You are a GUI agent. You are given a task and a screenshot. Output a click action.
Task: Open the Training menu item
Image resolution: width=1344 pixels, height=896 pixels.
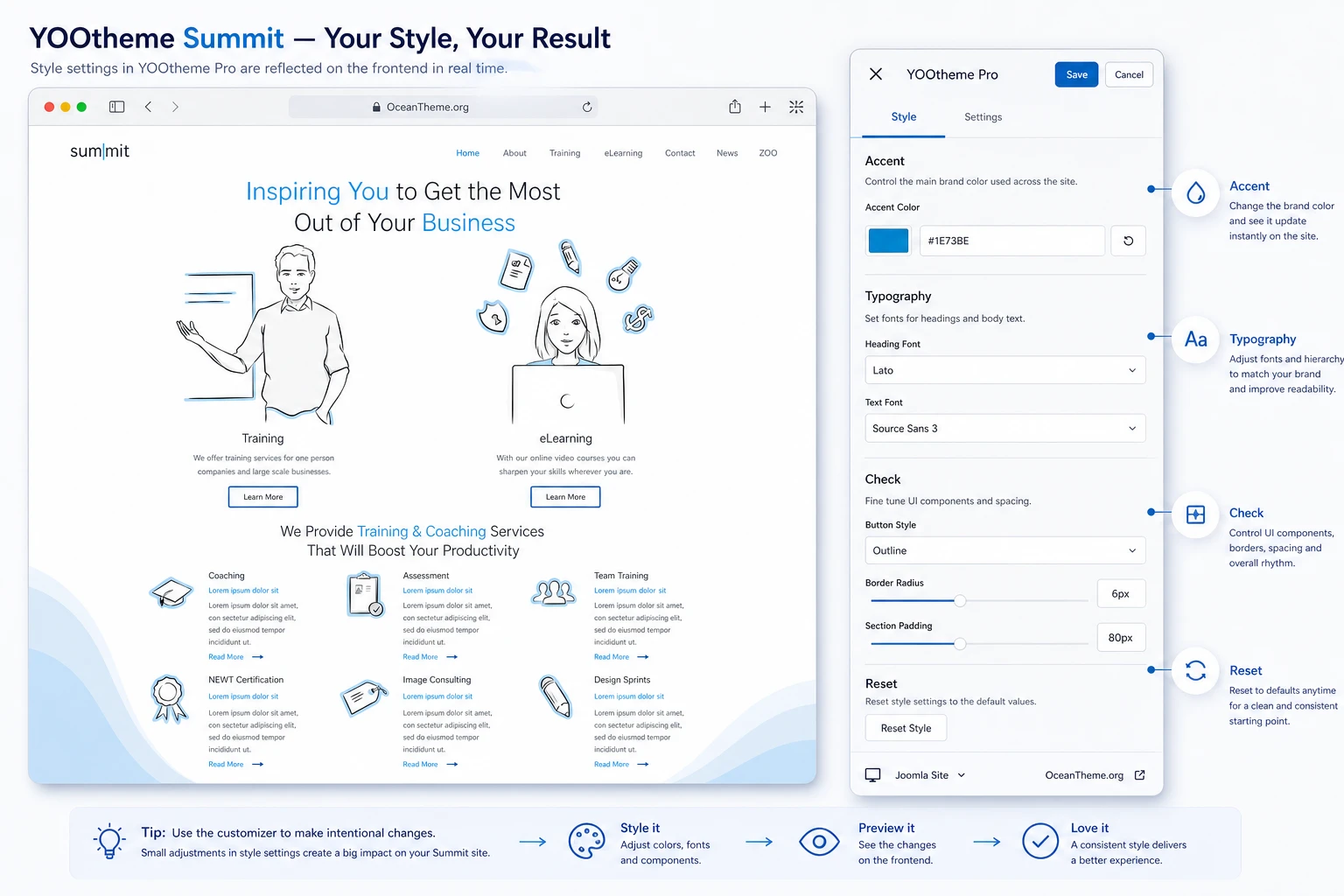(x=565, y=153)
